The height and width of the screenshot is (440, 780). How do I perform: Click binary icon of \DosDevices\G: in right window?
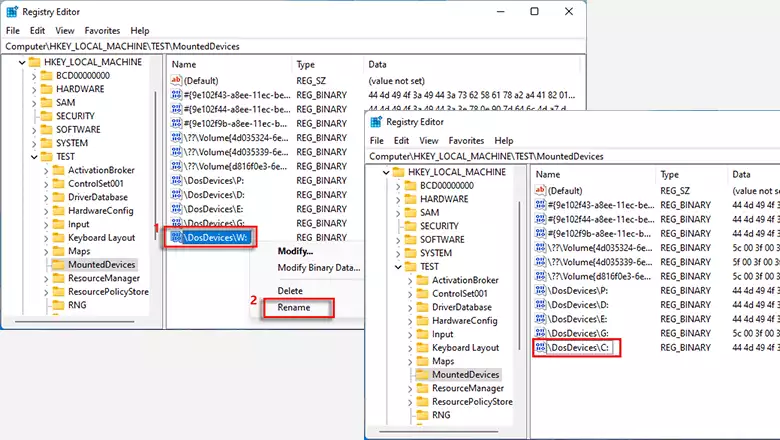coord(541,332)
